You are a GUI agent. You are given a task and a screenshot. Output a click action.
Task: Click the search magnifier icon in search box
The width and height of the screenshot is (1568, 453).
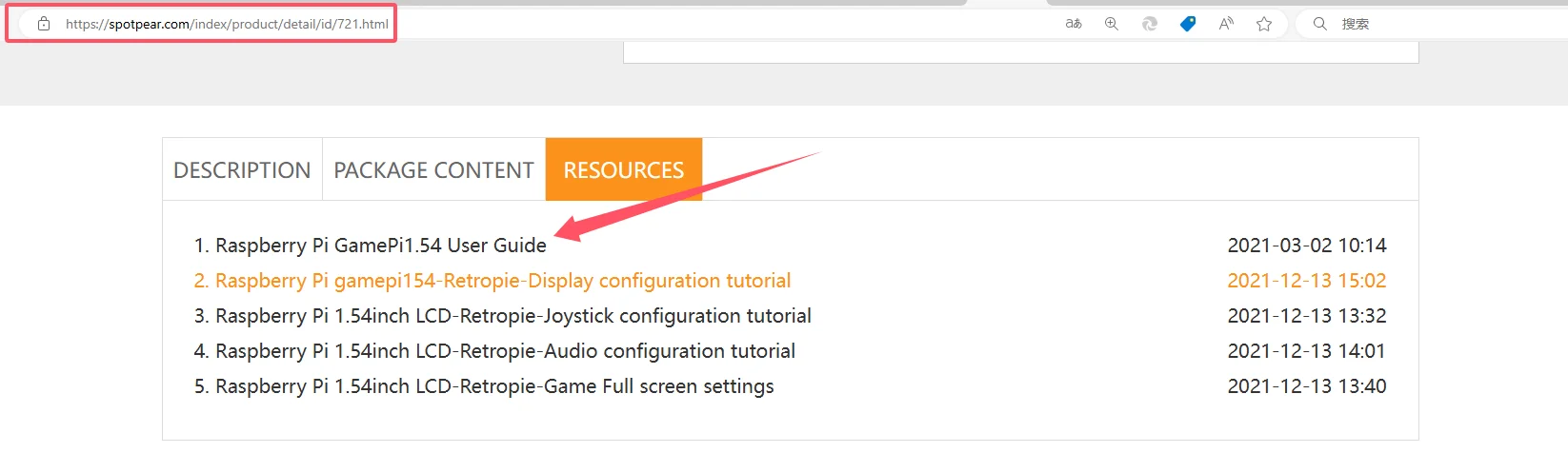point(1320,24)
